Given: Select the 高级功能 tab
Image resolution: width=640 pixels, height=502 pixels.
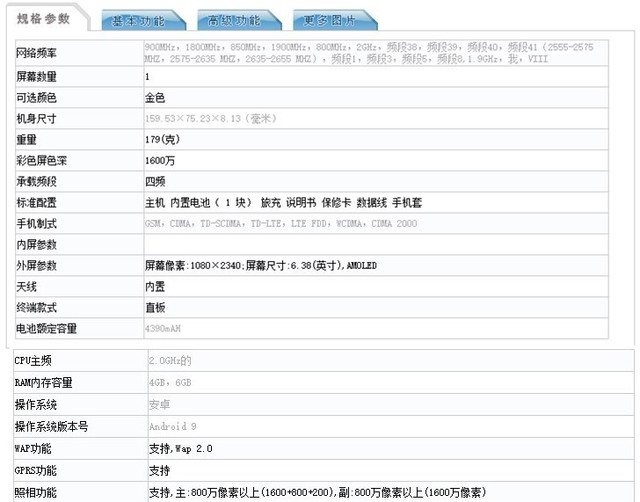Looking at the screenshot, I should [x=237, y=20].
